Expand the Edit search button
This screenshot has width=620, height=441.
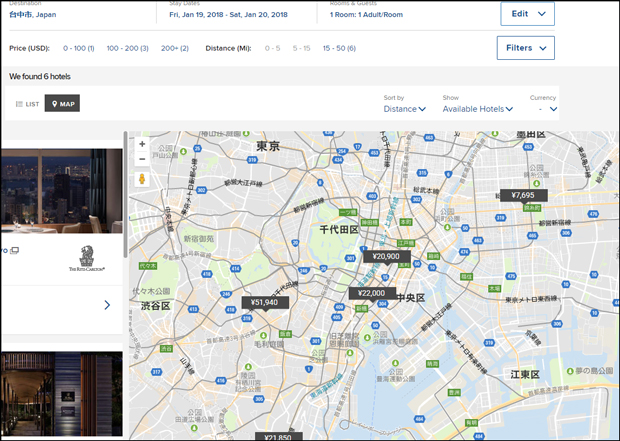pyautogui.click(x=527, y=14)
